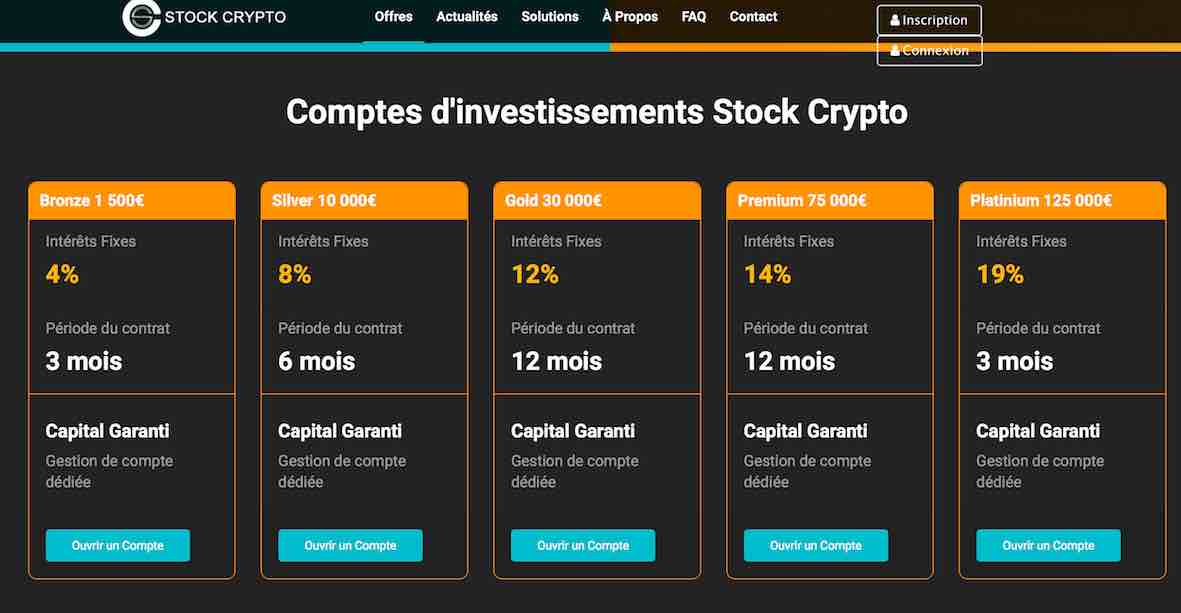Select the Bronze 1 500€ card header
The image size is (1181, 613).
click(132, 200)
